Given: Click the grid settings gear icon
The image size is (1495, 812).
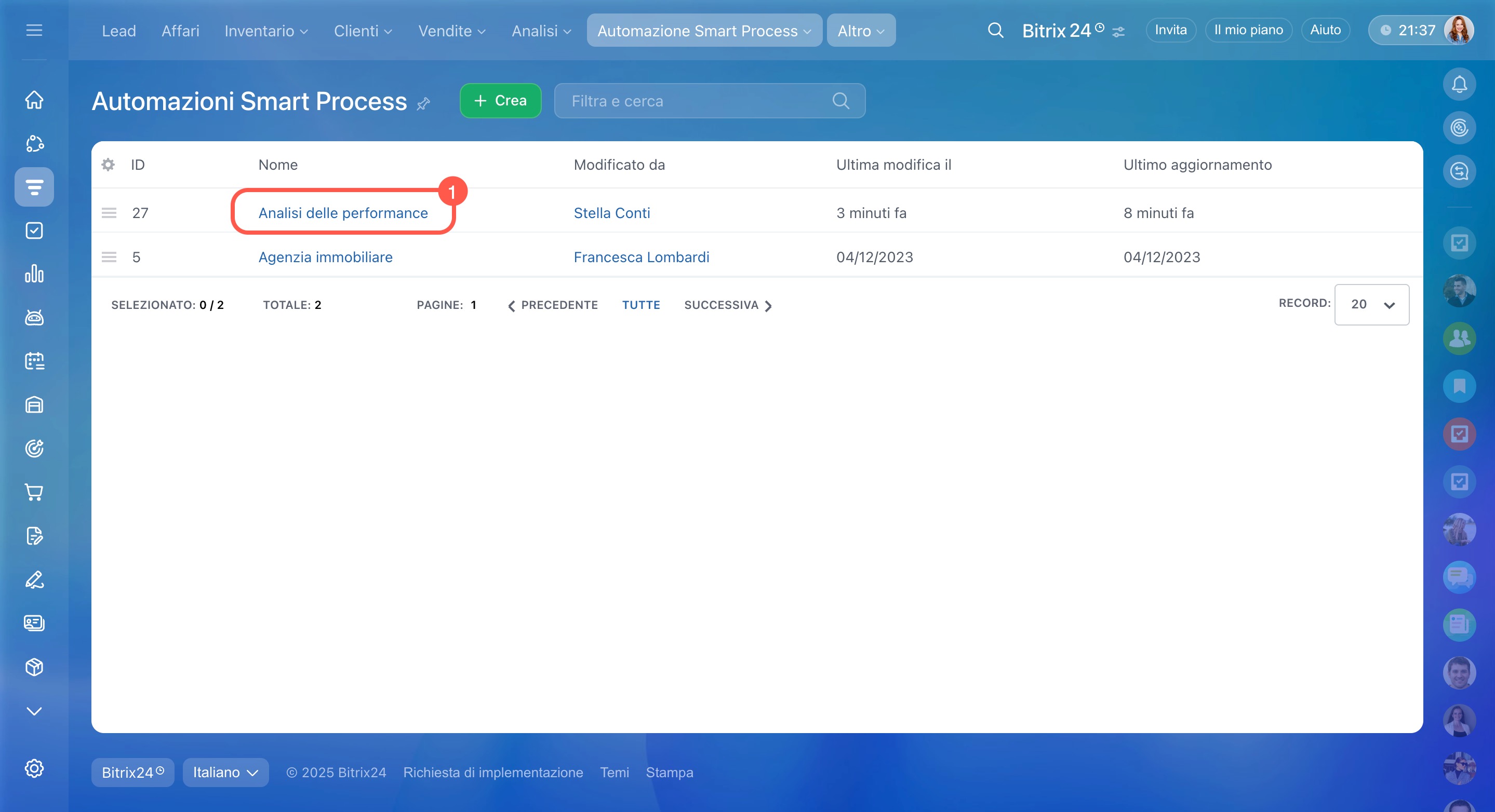Looking at the screenshot, I should click(x=108, y=165).
